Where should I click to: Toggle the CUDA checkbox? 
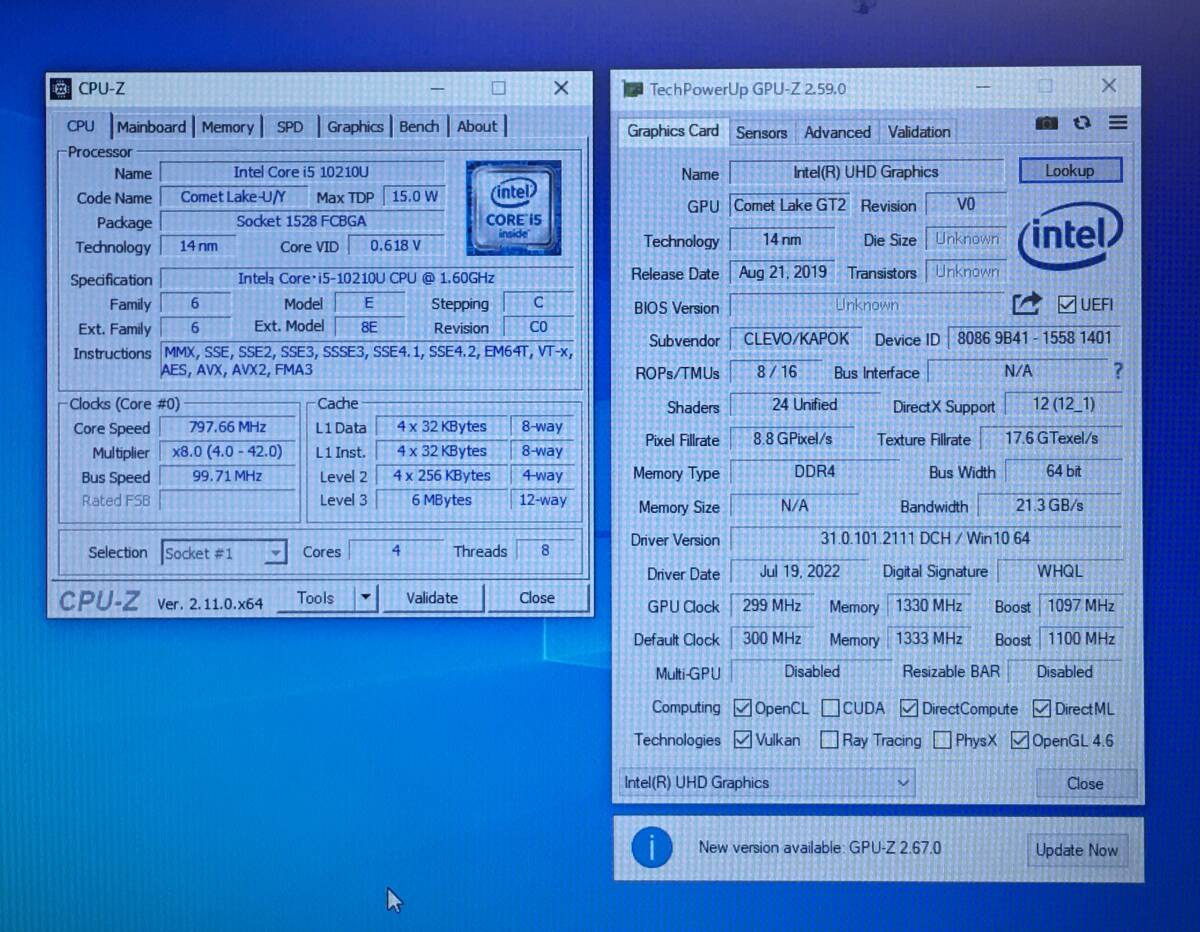(830, 708)
